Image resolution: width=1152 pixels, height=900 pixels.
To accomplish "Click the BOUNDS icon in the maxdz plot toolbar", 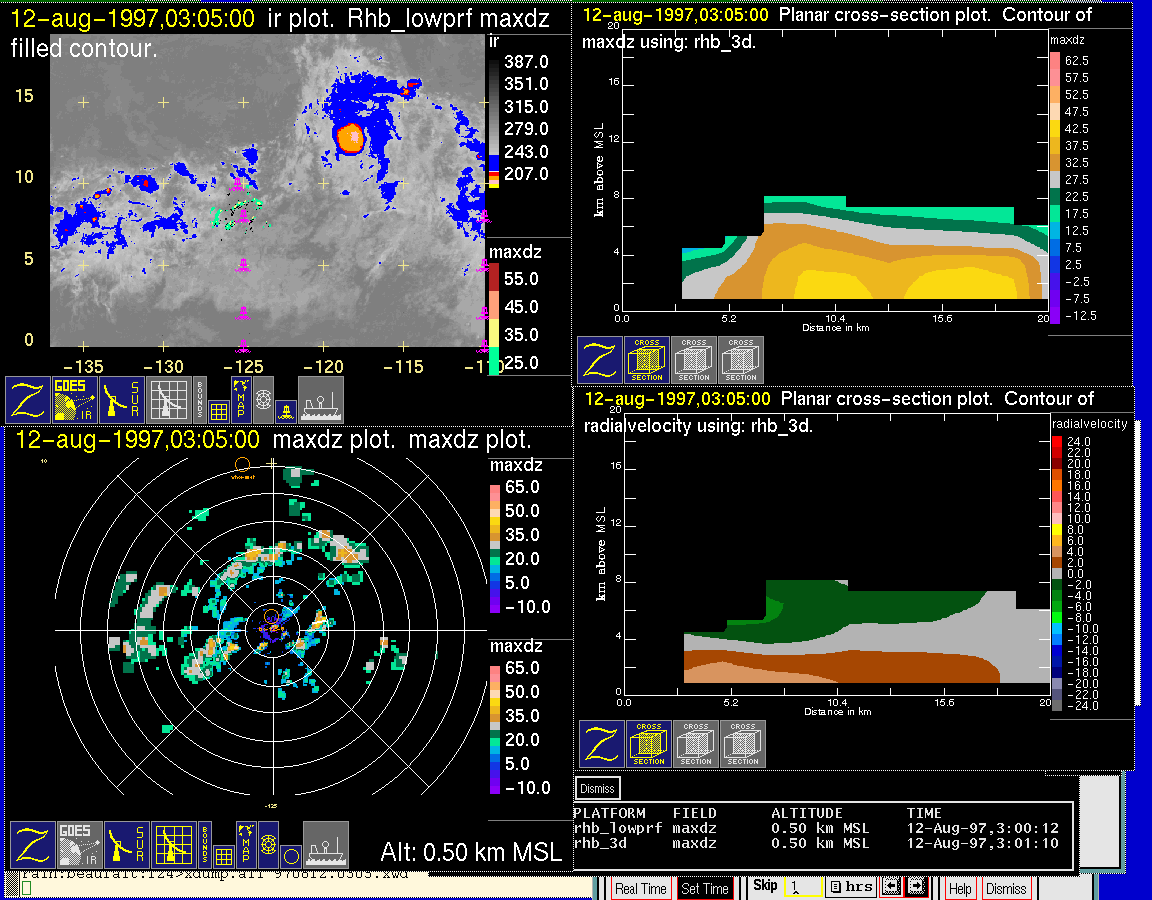I will (x=203, y=845).
